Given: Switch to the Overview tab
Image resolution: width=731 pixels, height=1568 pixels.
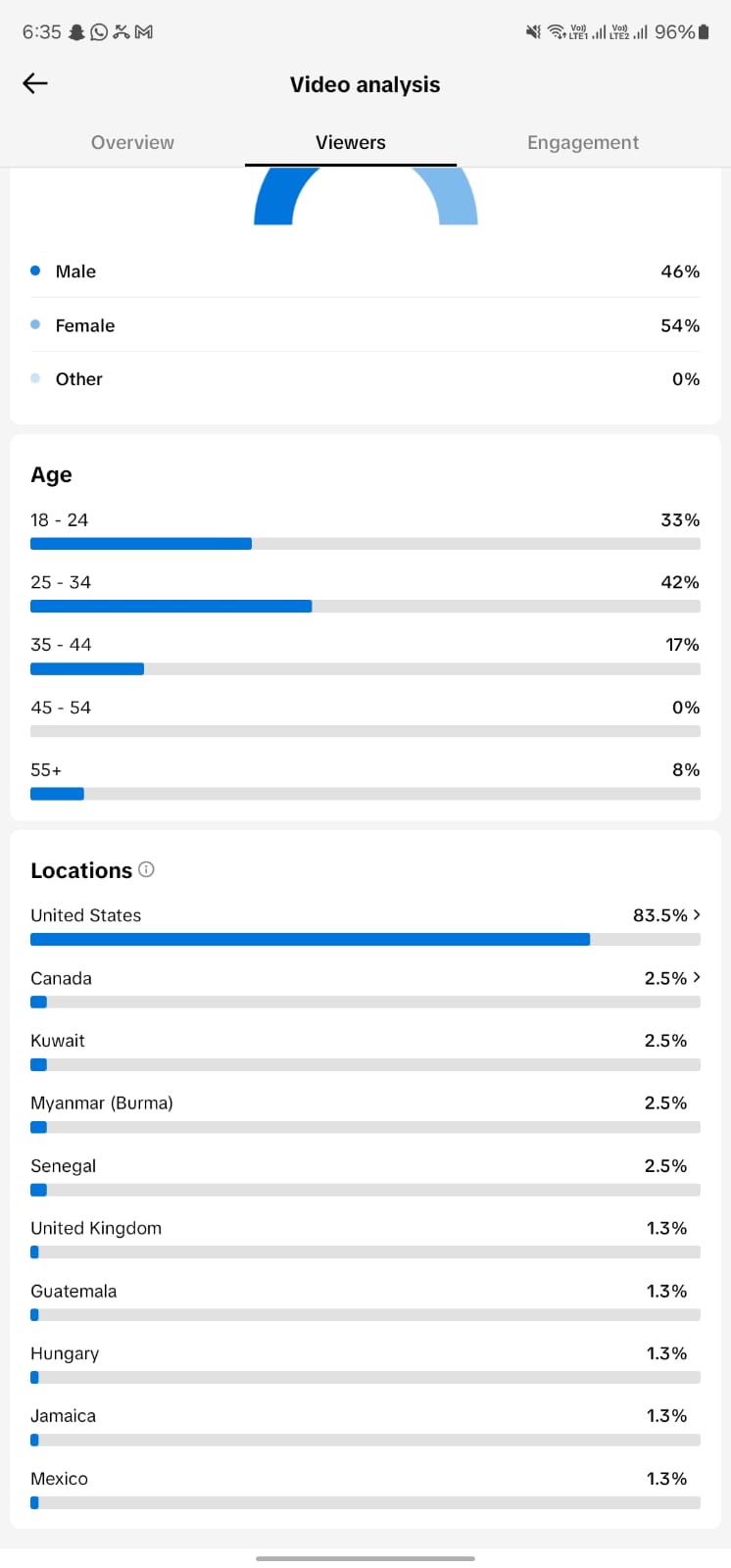Looking at the screenshot, I should (x=132, y=142).
